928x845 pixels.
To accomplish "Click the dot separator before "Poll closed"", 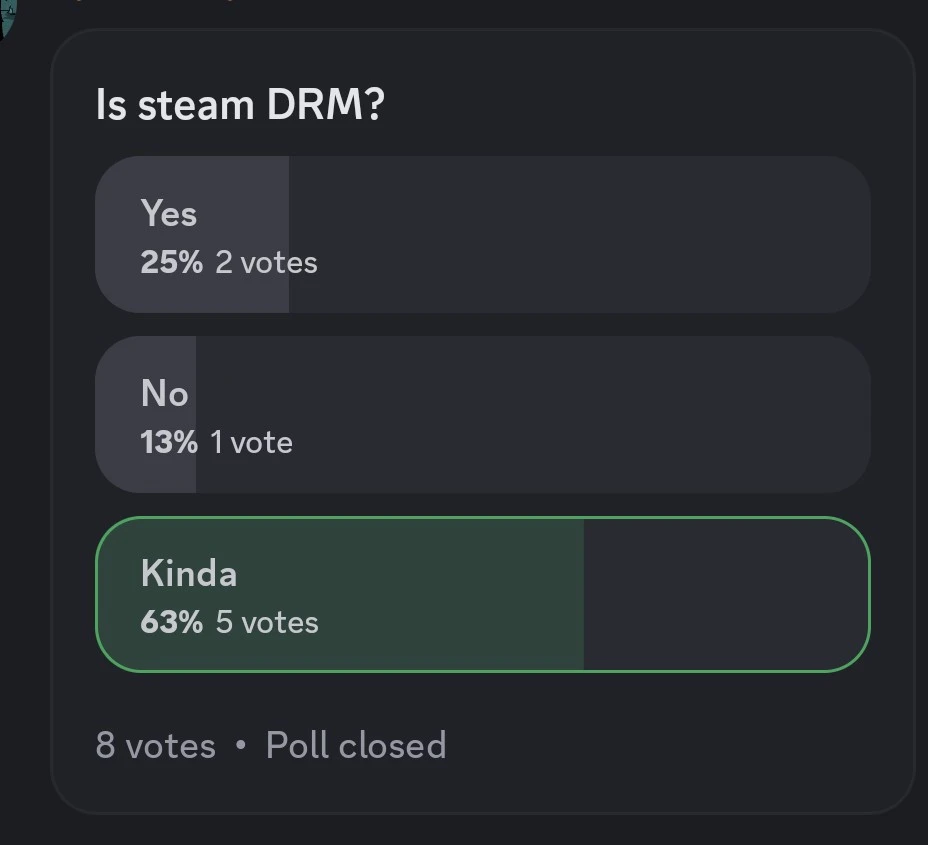I will point(240,746).
